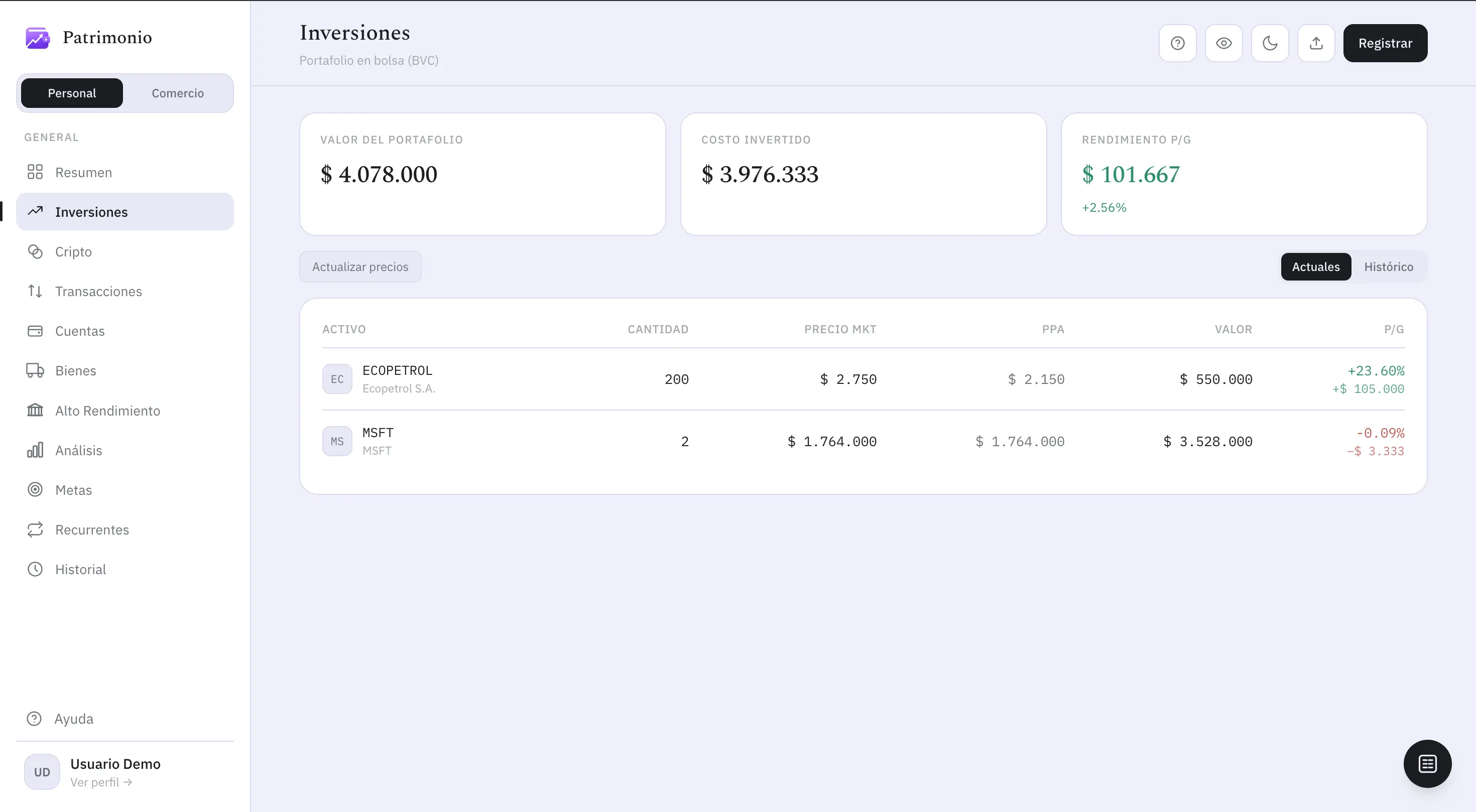
Task: Click the Cuentas card icon
Action: click(35, 330)
